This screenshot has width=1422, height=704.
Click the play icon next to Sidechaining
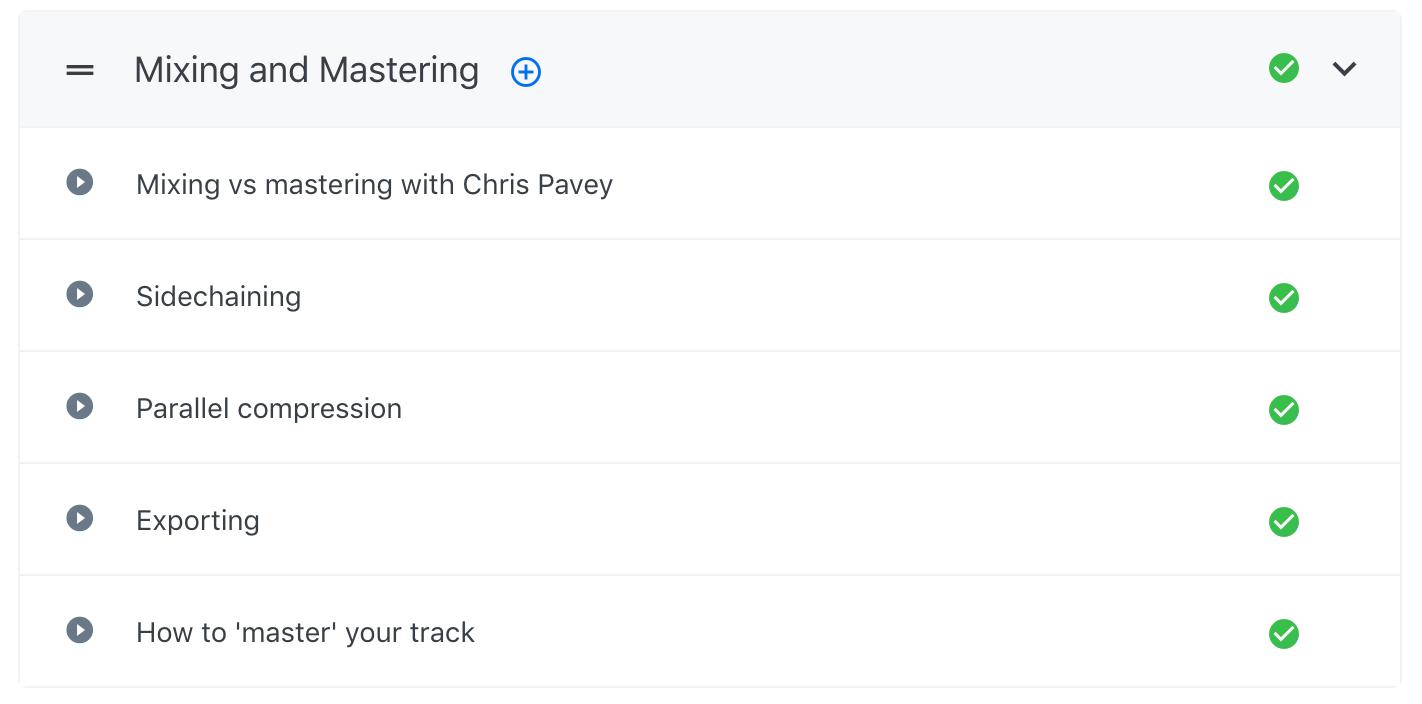80,294
